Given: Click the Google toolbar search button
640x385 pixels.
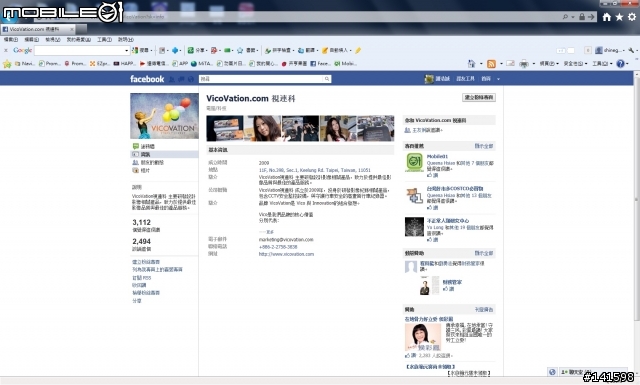Looking at the screenshot, I should (141, 50).
